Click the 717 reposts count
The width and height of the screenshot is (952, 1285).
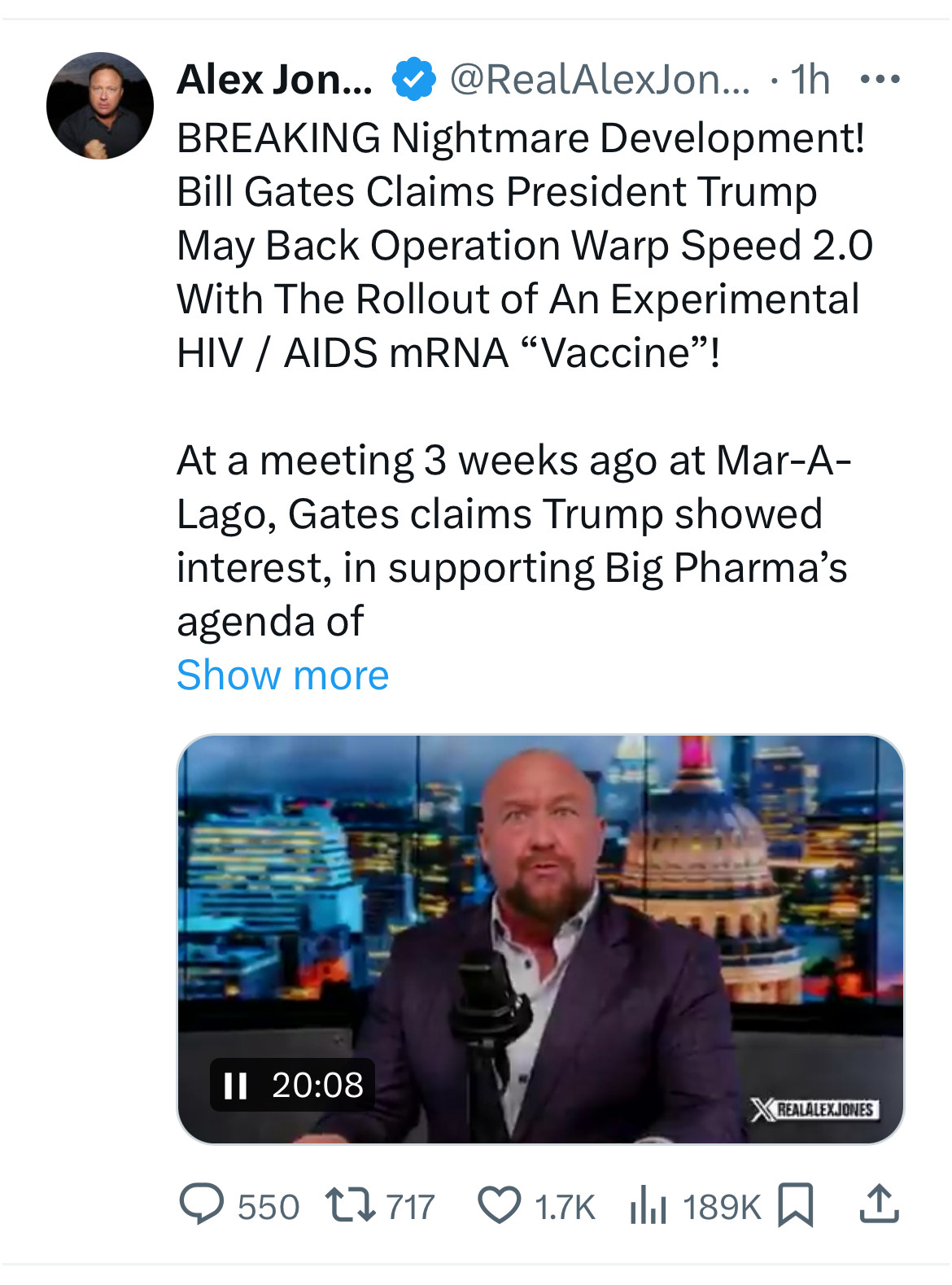click(x=410, y=1207)
